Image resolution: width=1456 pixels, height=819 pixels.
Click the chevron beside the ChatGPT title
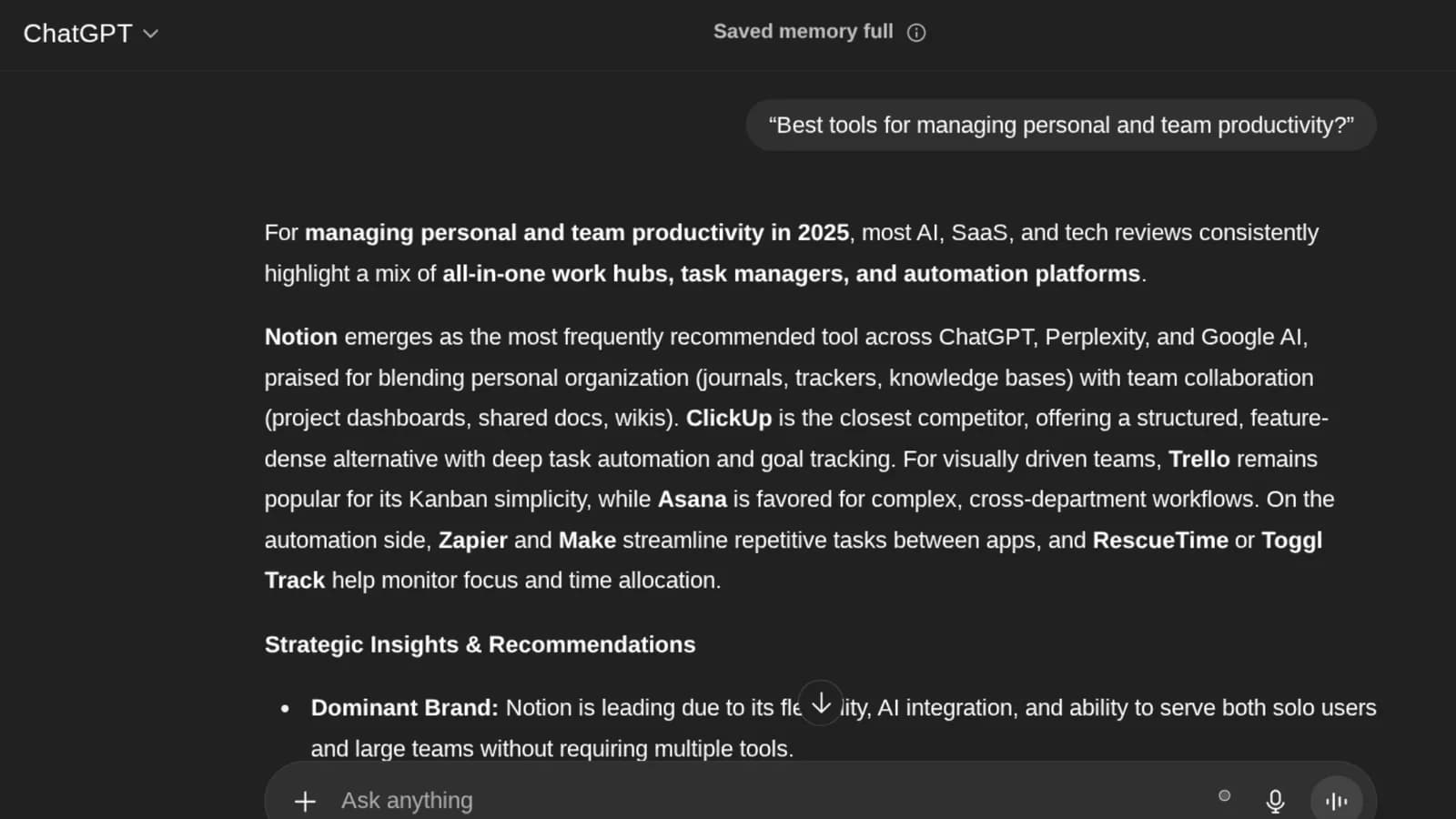[x=150, y=34]
